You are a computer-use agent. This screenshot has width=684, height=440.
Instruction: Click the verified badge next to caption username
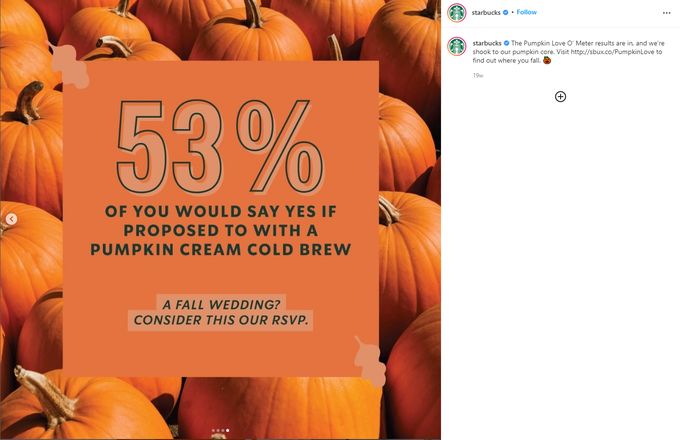(x=507, y=44)
